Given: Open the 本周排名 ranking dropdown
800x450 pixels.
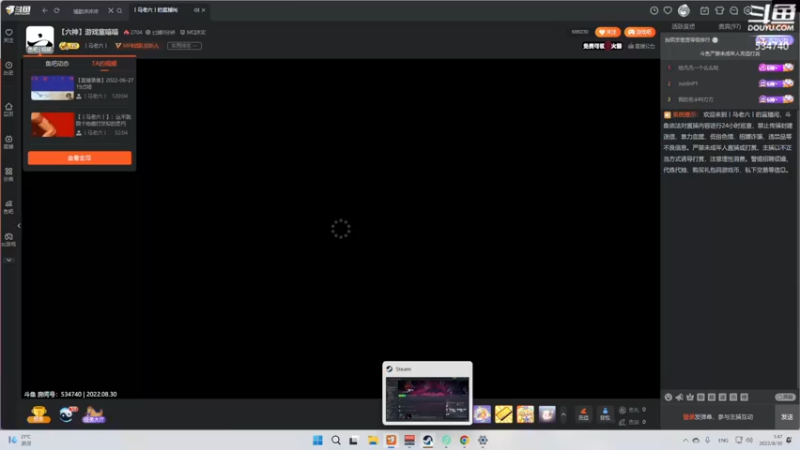Looking at the screenshot, I should [184, 45].
